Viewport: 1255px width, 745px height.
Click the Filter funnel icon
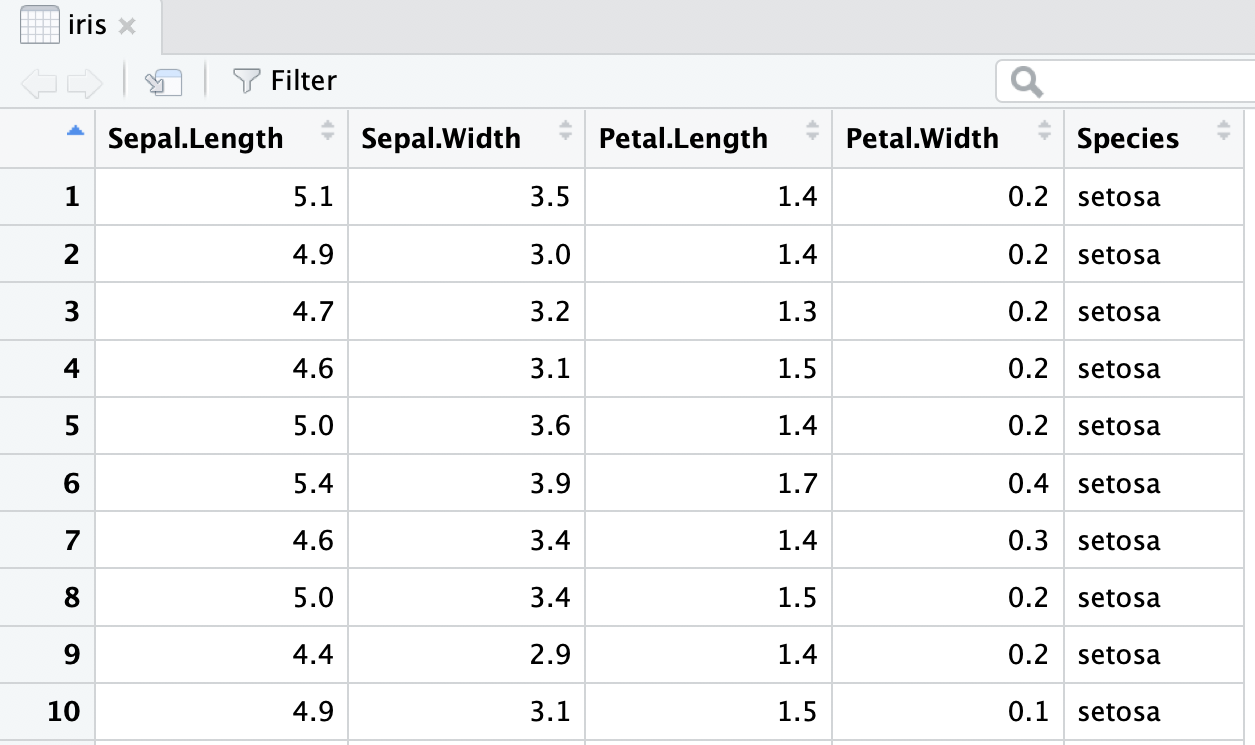246,81
